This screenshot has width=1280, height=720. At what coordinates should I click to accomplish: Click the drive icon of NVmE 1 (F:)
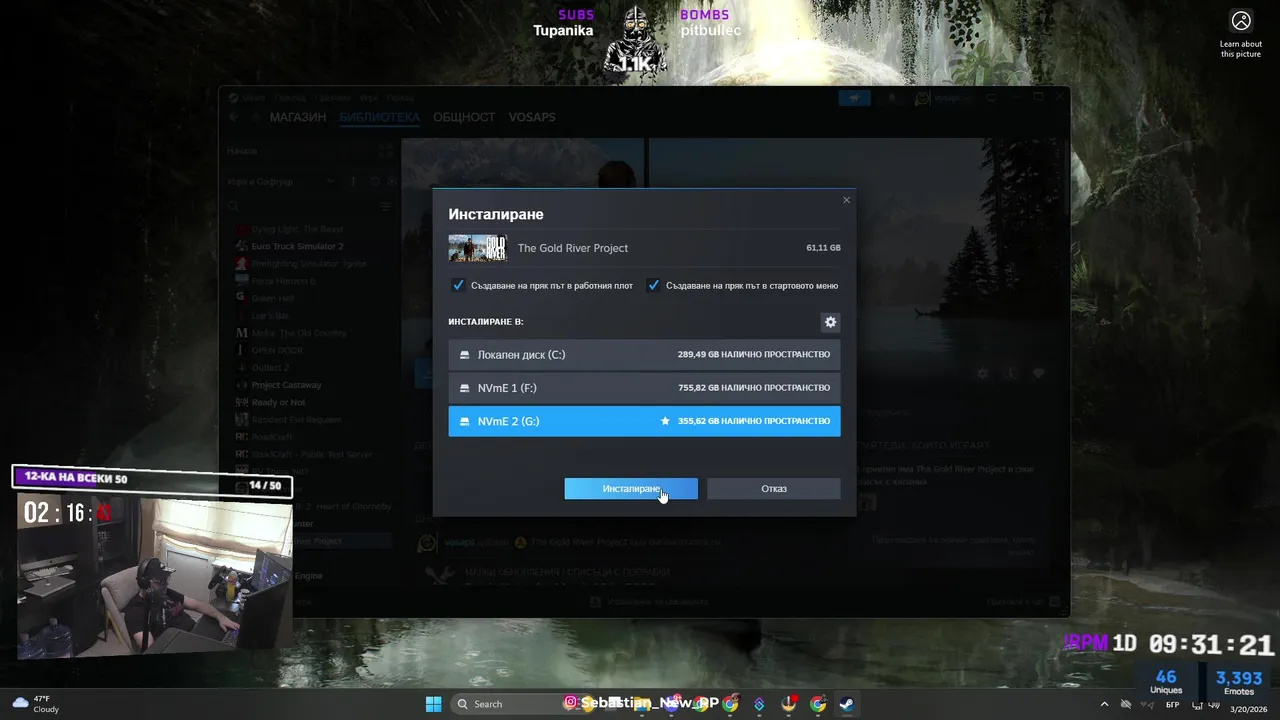pyautogui.click(x=465, y=388)
